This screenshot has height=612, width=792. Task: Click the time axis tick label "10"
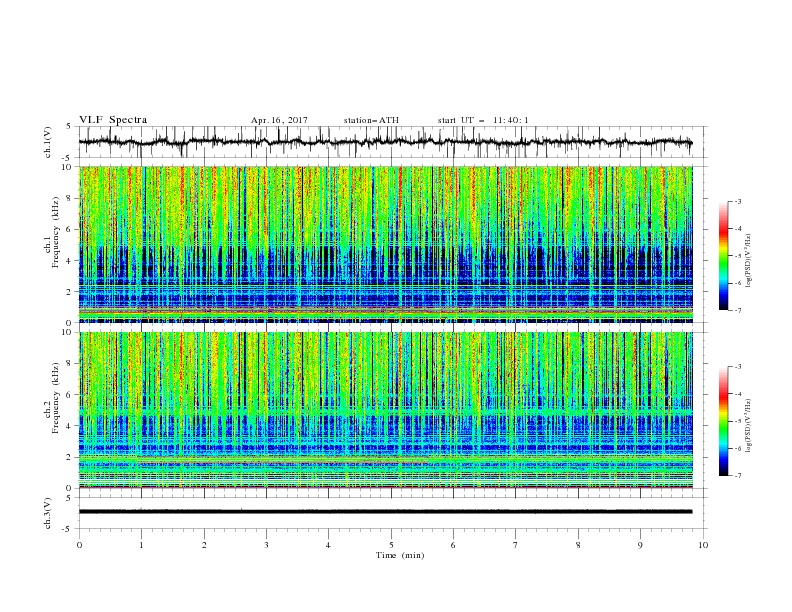pos(703,545)
